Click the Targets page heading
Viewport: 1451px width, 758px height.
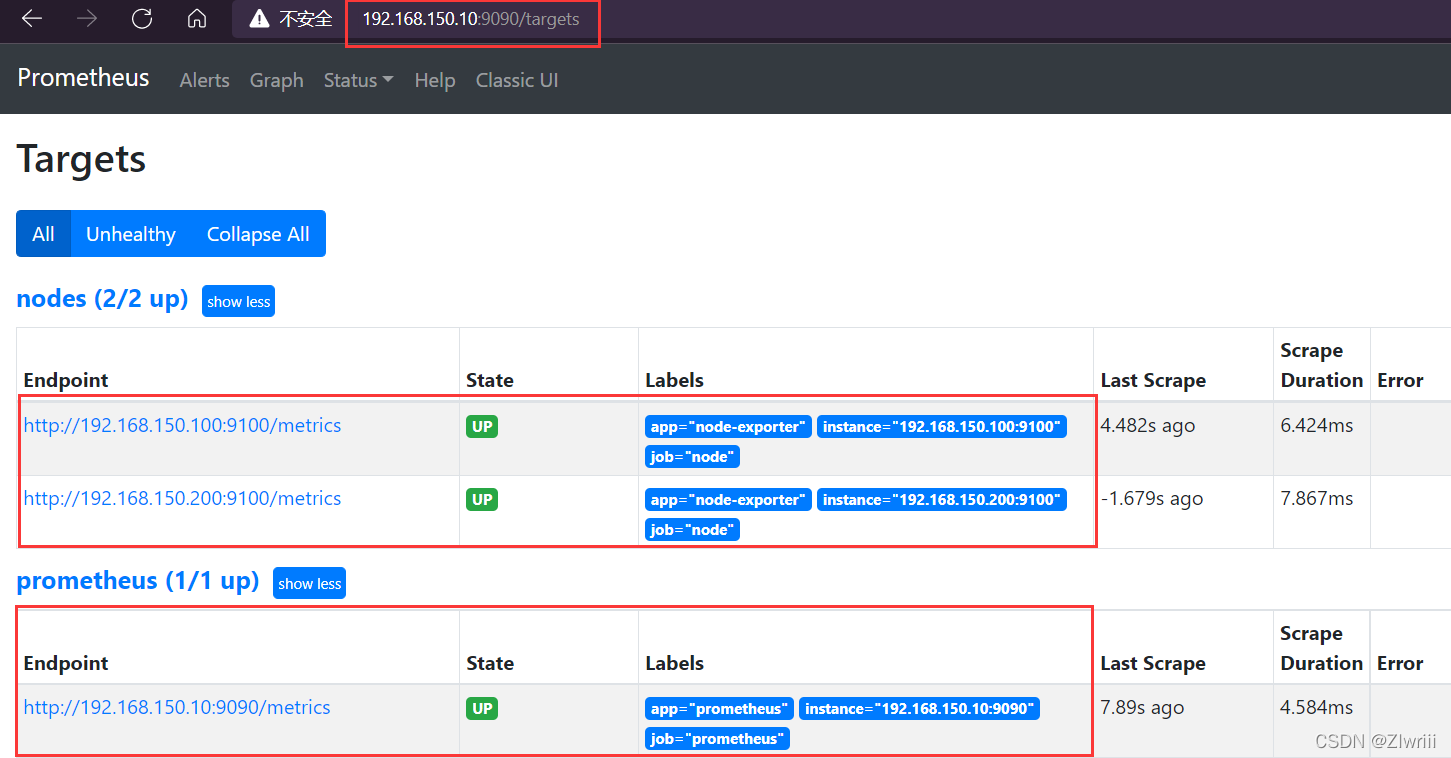(81, 159)
